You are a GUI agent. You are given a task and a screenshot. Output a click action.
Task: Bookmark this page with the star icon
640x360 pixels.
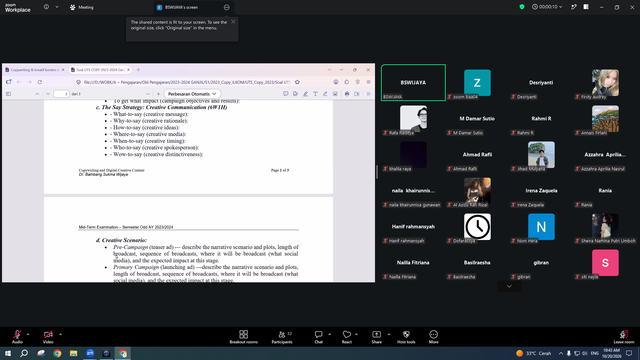(297, 82)
